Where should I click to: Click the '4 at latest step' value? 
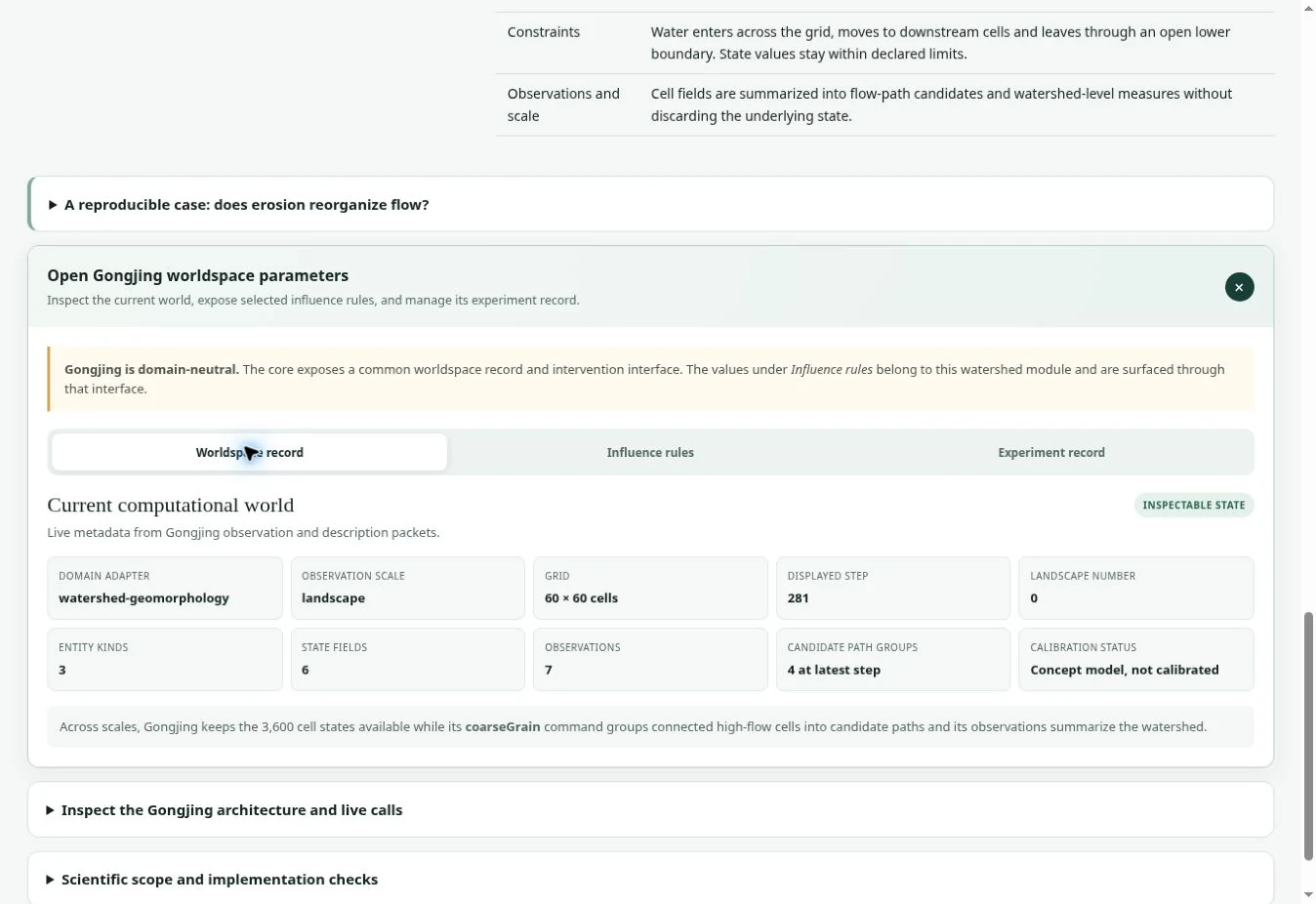834,670
